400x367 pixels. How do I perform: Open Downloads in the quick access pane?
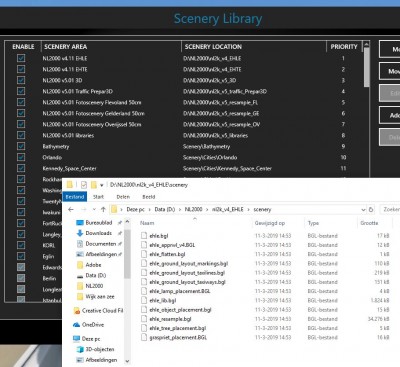click(x=99, y=233)
